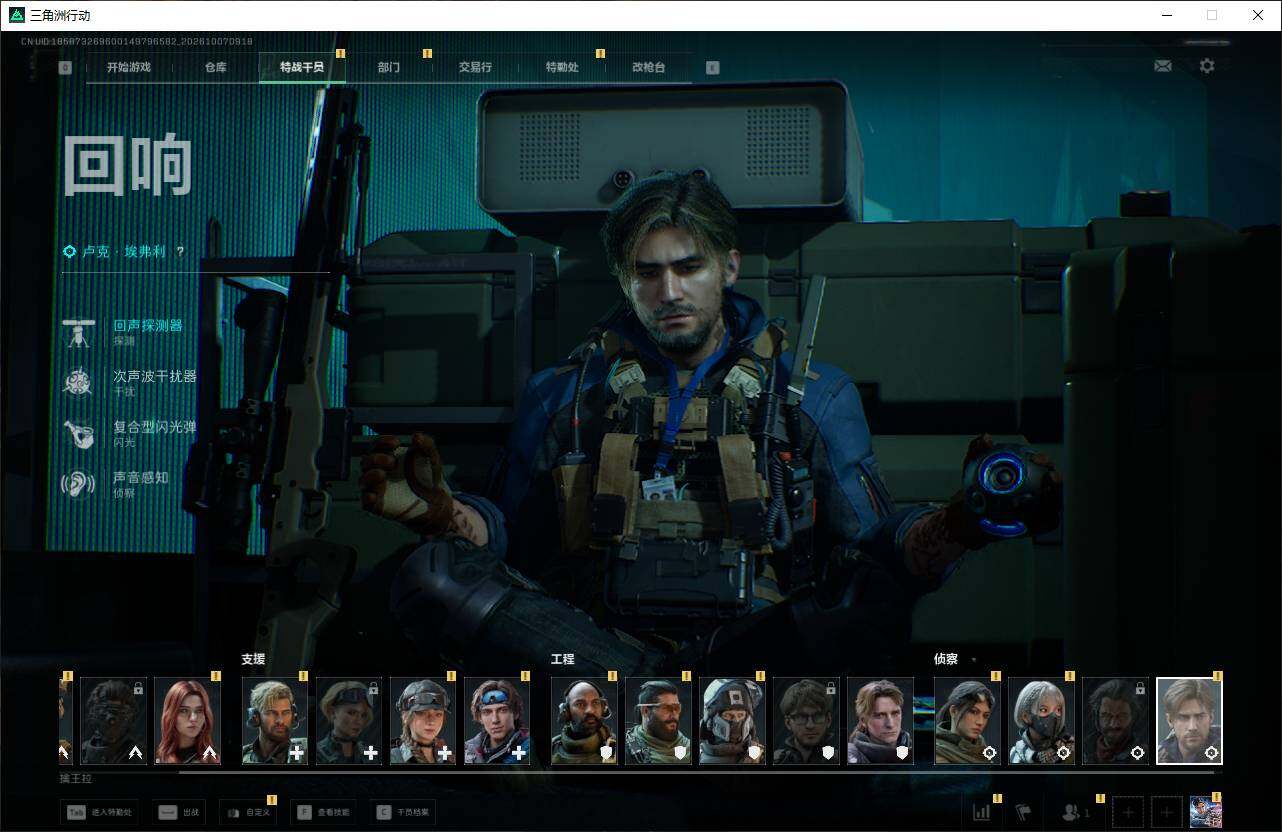1282x832 pixels.
Task: Open the 干员档案 operator file button
Action: point(402,812)
